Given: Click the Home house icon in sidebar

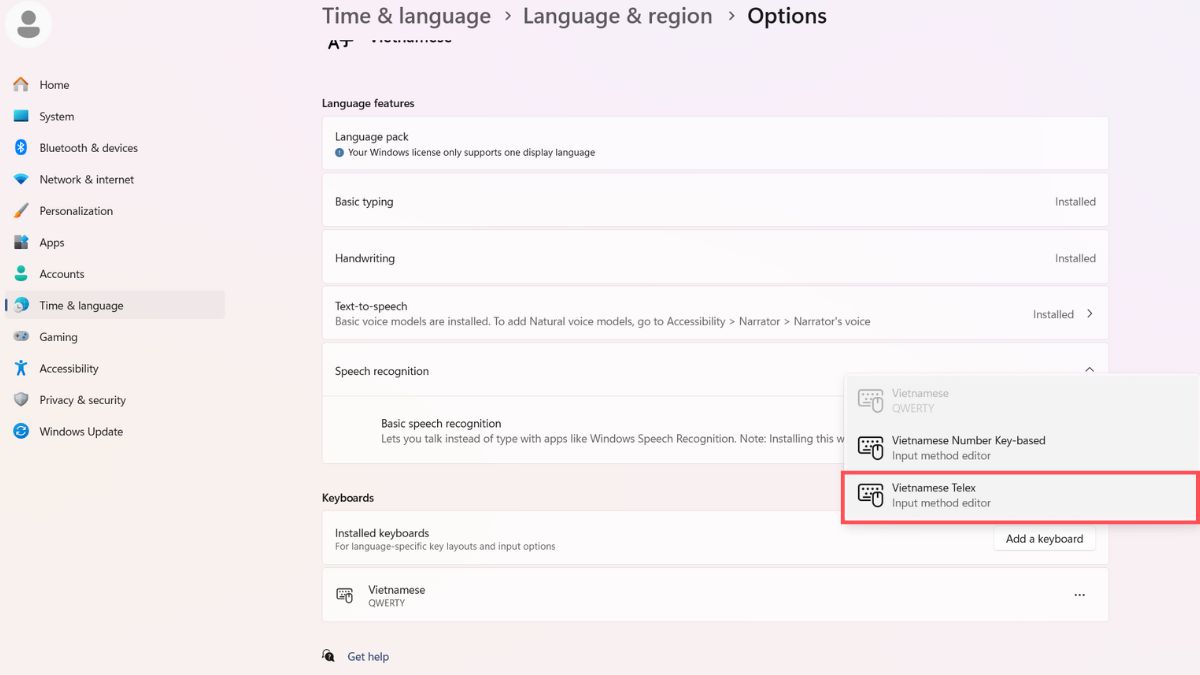Looking at the screenshot, I should [x=21, y=85].
